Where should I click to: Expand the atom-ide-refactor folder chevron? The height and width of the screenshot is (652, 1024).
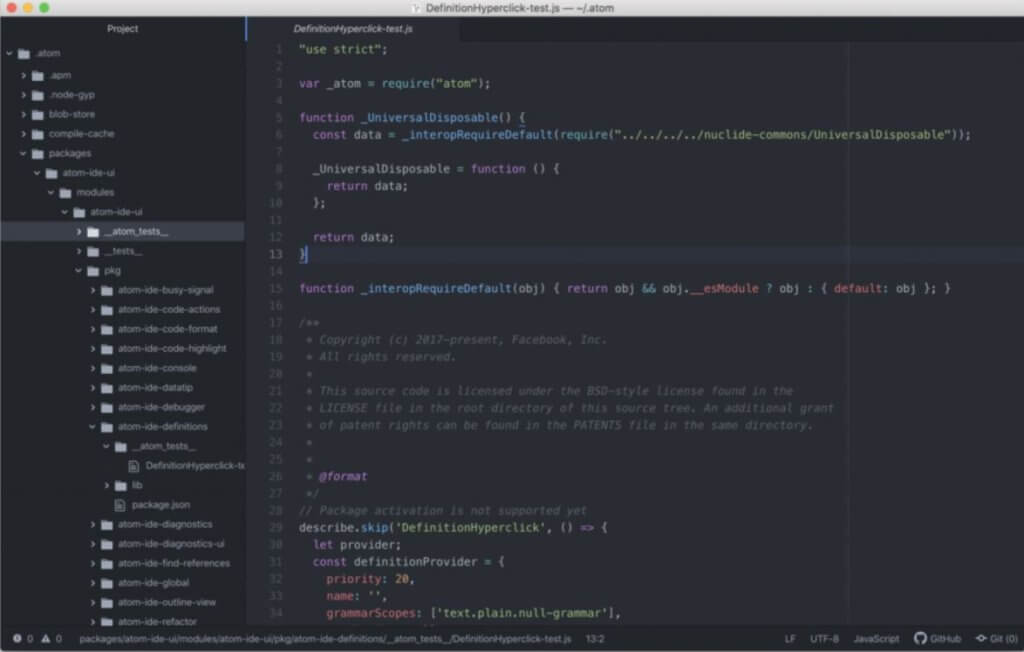(x=92, y=622)
